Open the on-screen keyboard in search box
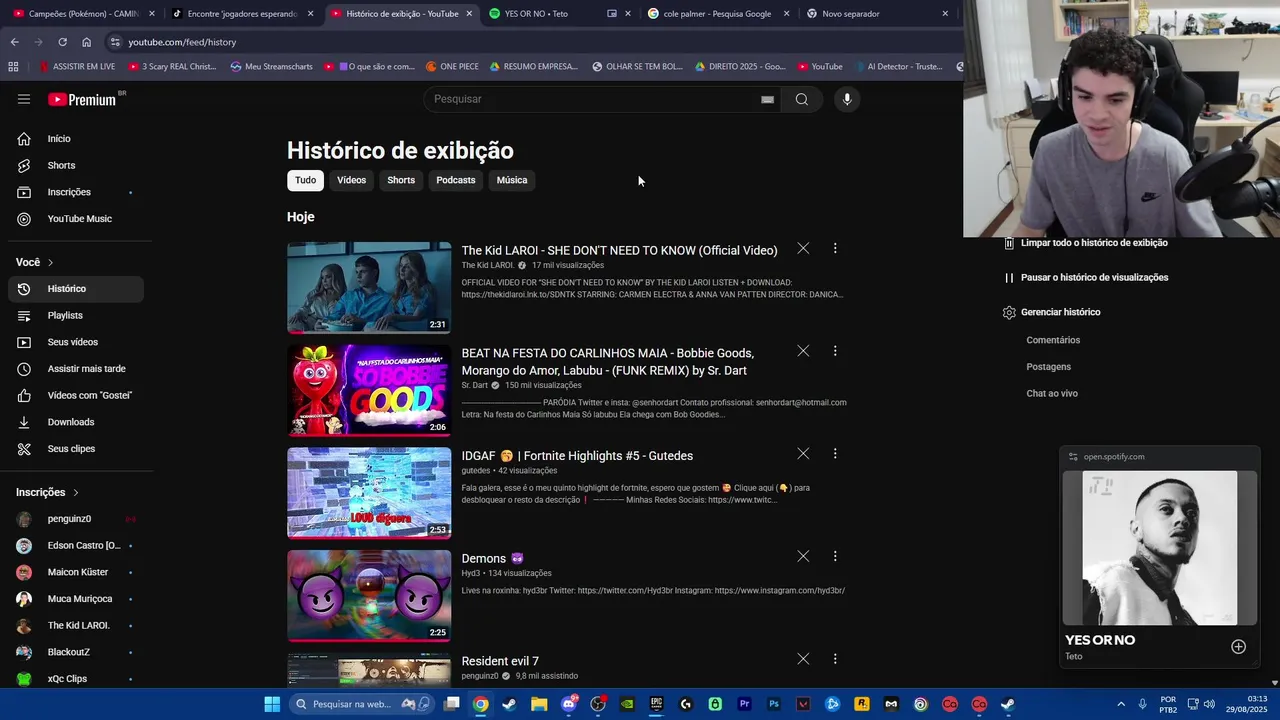 (x=767, y=99)
